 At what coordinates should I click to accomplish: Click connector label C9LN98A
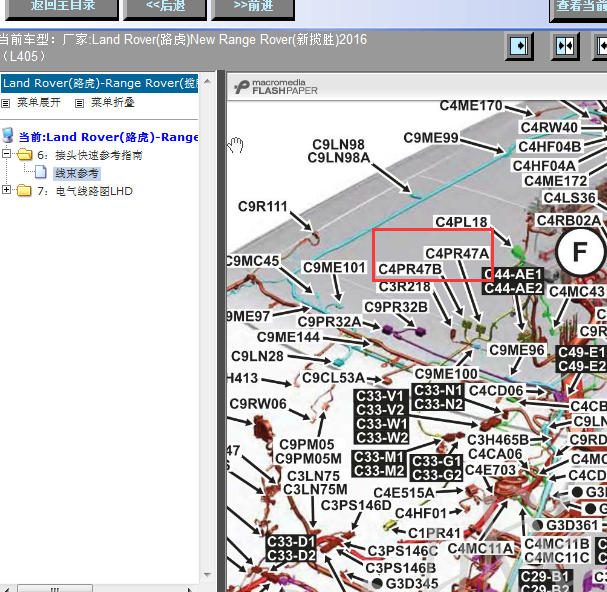tap(339, 158)
